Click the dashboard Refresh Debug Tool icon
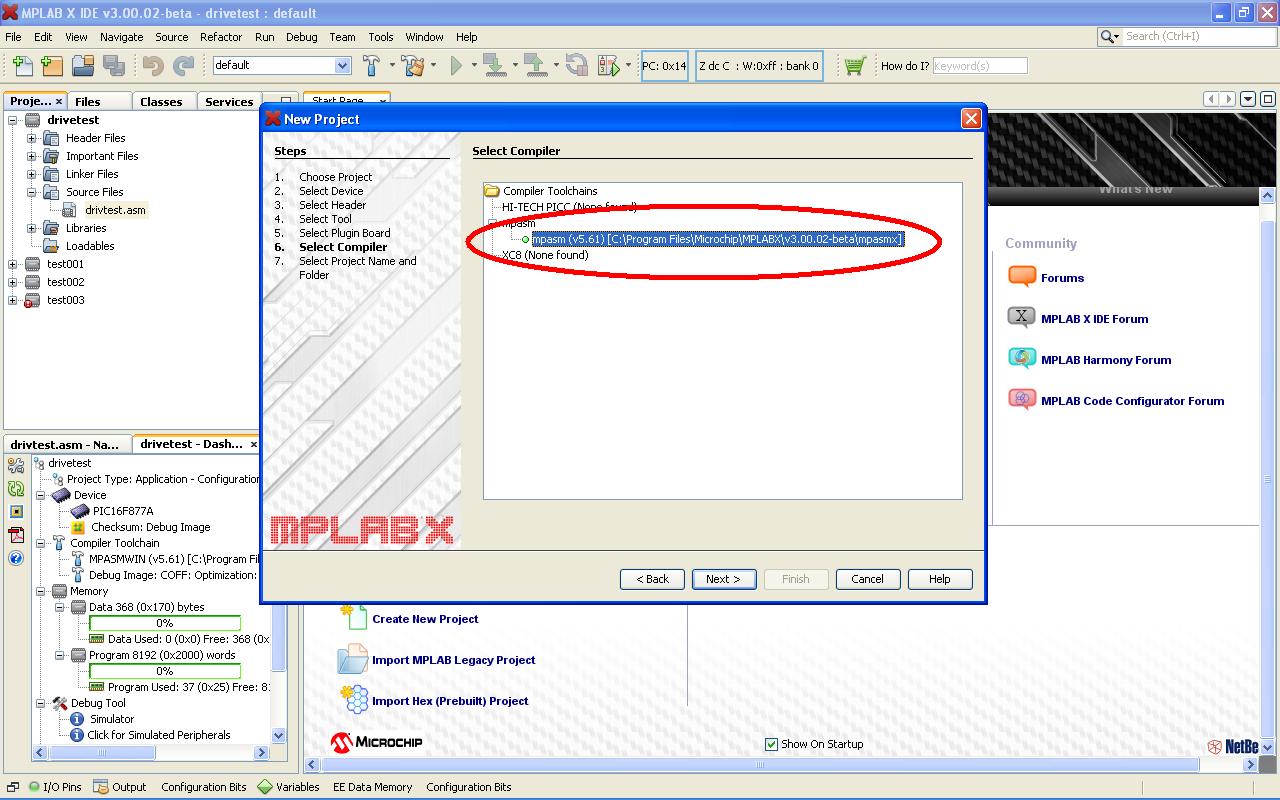This screenshot has width=1280, height=800. click(16, 489)
